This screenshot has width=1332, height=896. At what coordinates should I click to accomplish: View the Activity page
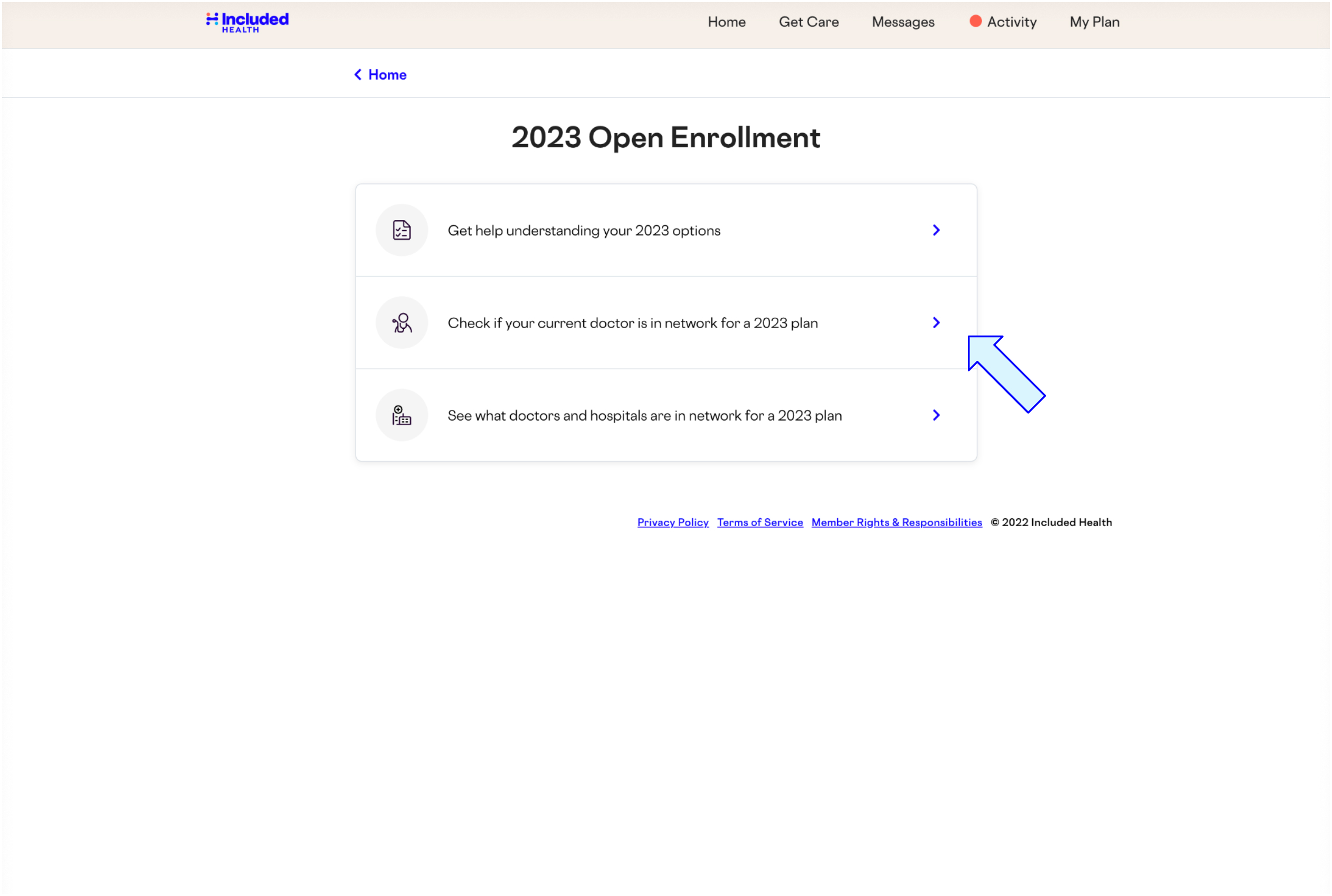(x=1012, y=22)
